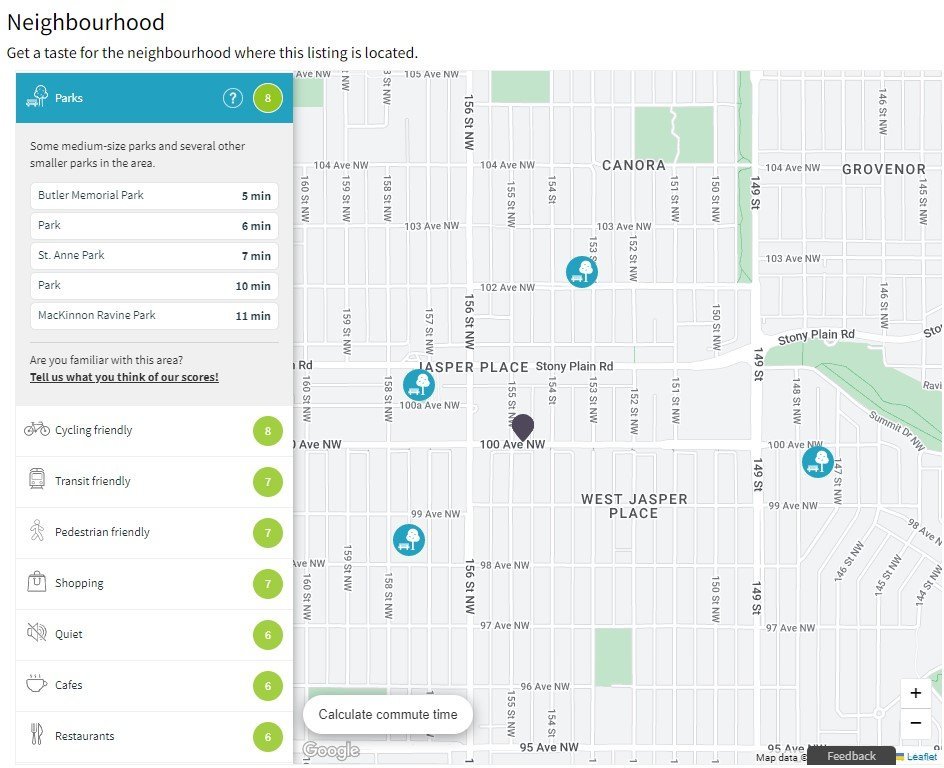Open the Quiet score section
Viewport: 944px width, 768px height.
[x=154, y=635]
